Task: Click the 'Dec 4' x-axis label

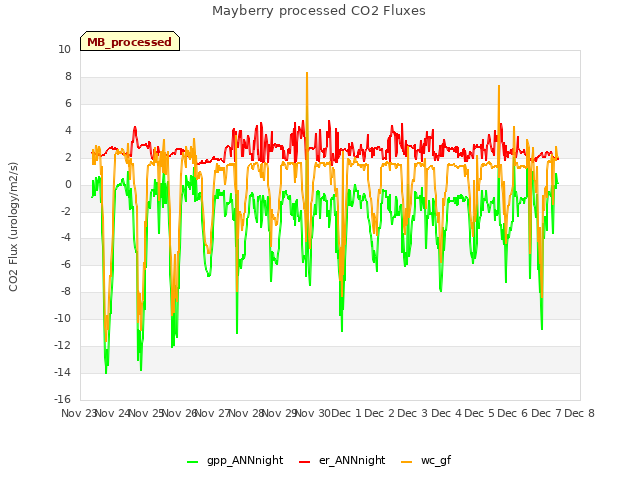Action: tap(447, 413)
